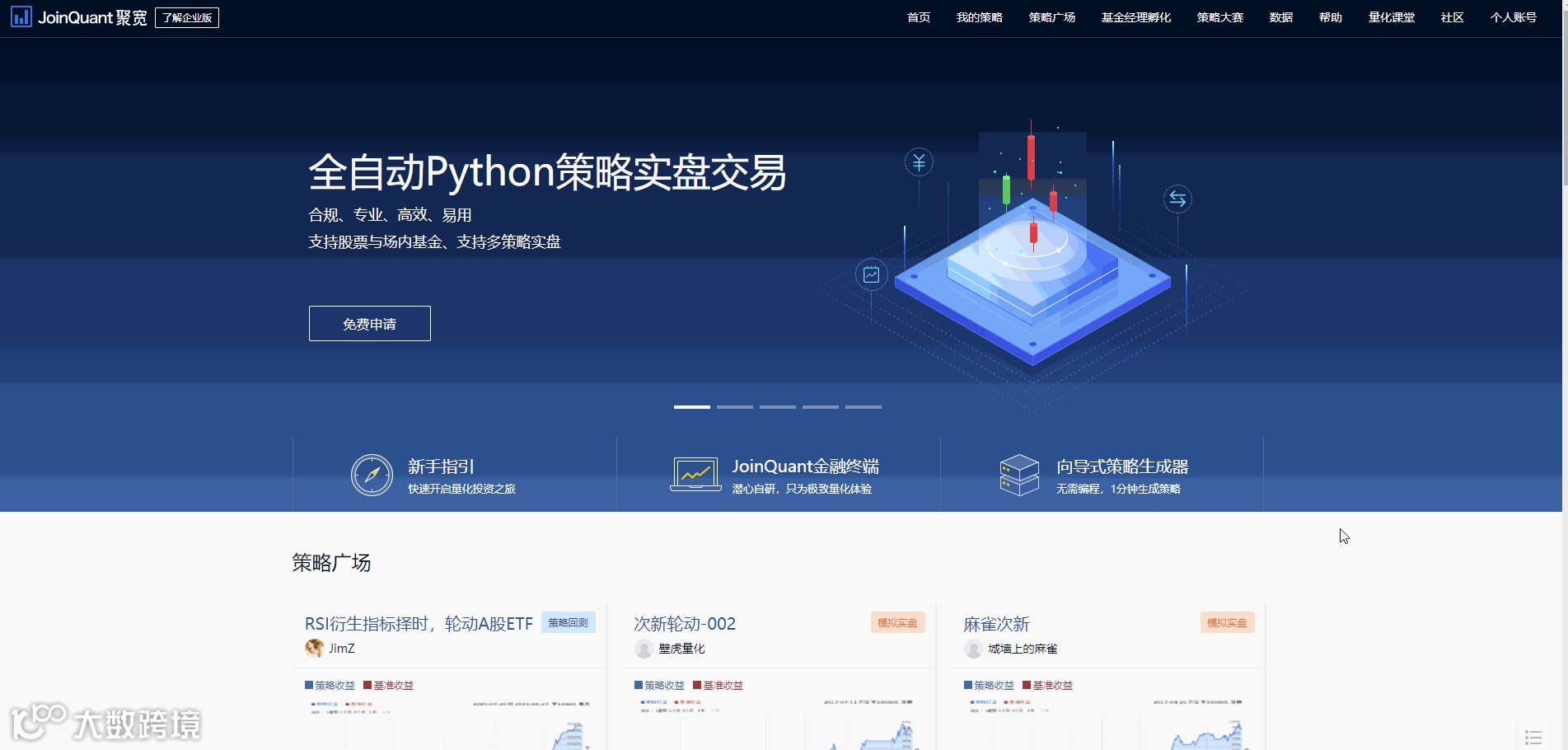The width and height of the screenshot is (1568, 750).
Task: Click JimZ's avatar picture
Action: click(314, 648)
